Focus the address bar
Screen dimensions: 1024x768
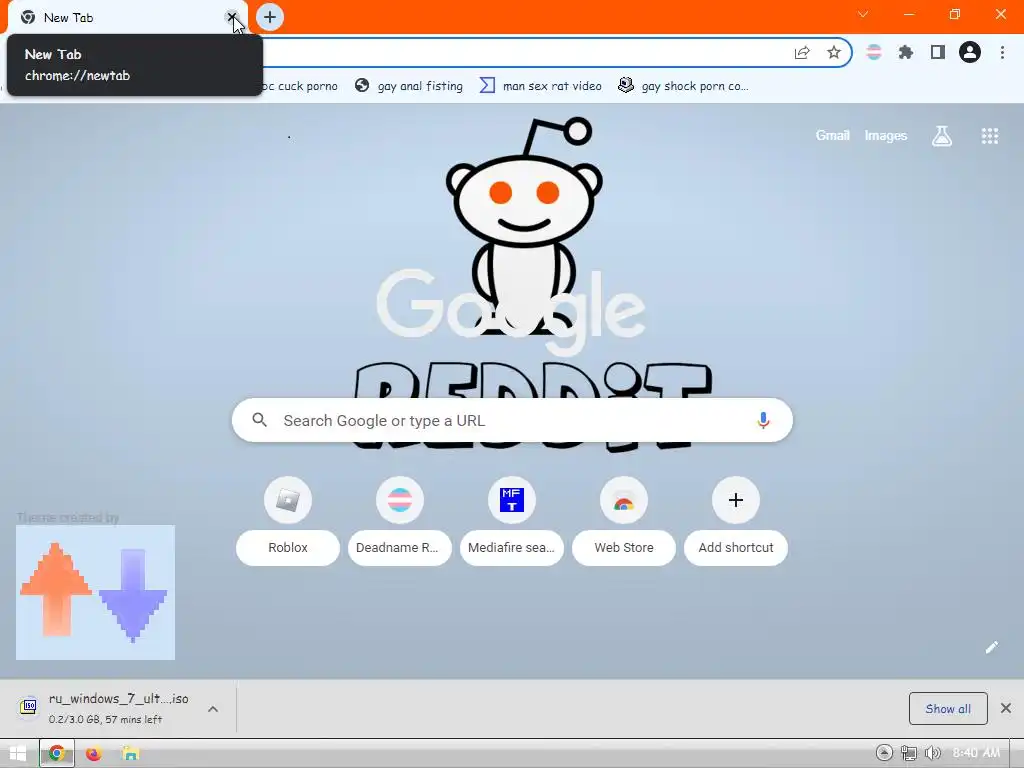coord(522,52)
